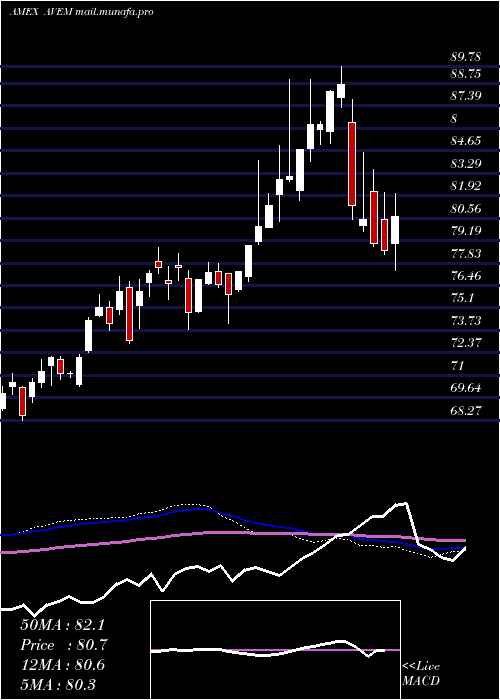Click the 71 price axis label
This screenshot has height=700, width=500.
[458, 366]
